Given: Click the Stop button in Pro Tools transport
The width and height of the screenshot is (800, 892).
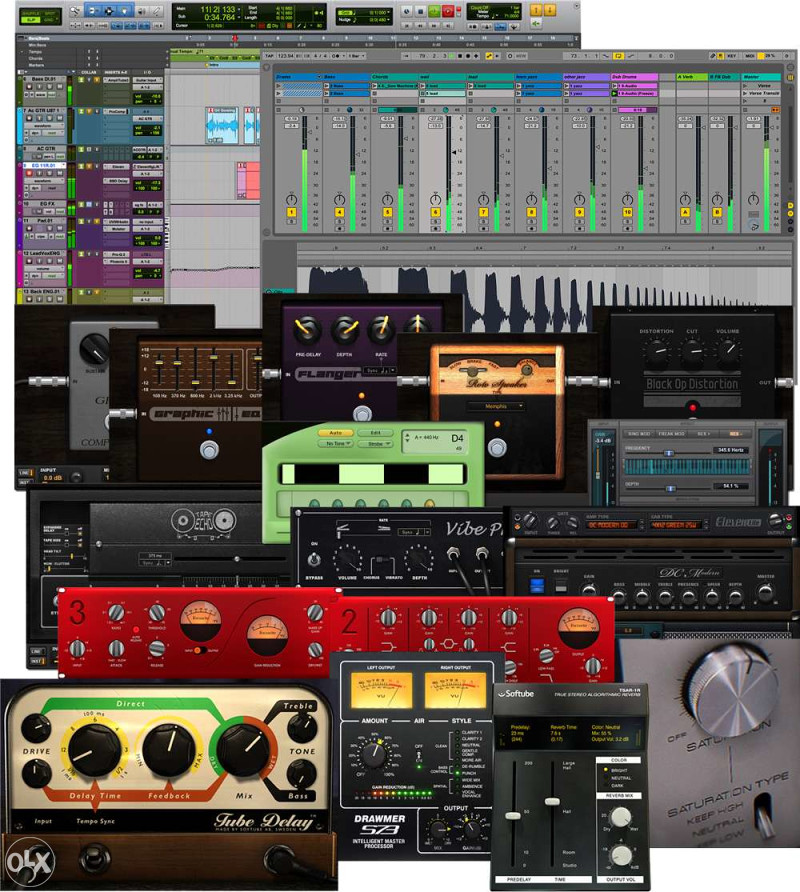Looking at the screenshot, I should click(x=420, y=11).
